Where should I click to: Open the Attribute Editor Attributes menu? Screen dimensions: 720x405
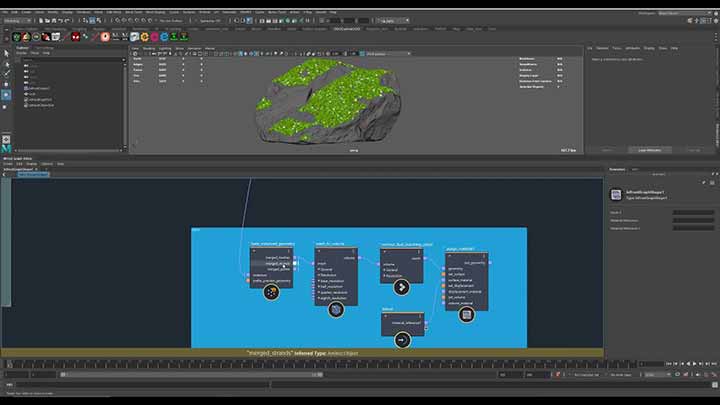632,48
